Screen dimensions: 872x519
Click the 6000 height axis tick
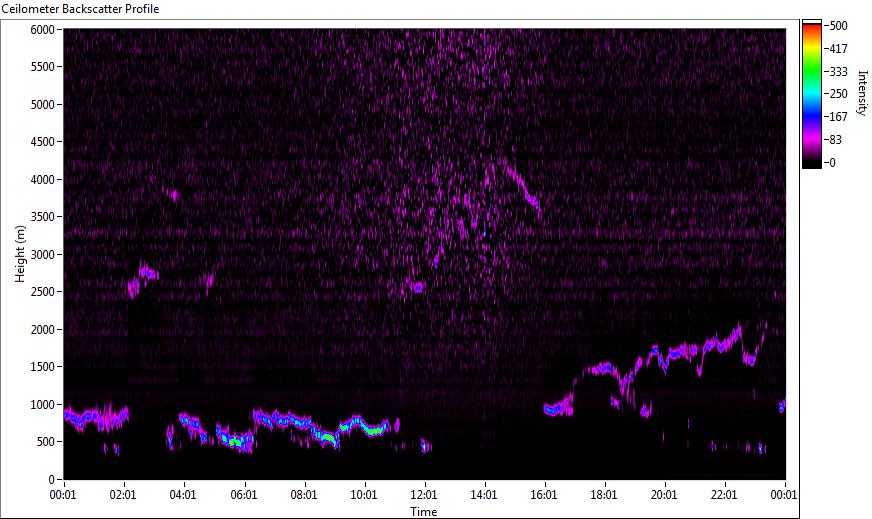(42, 29)
